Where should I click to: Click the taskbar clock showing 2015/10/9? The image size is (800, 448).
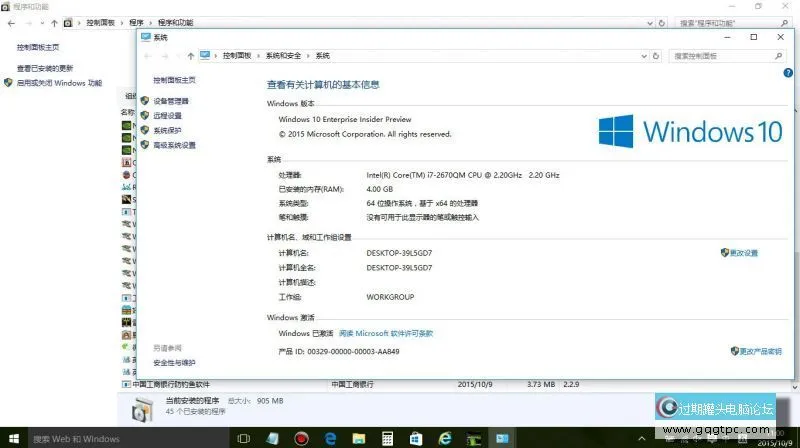tap(774, 439)
